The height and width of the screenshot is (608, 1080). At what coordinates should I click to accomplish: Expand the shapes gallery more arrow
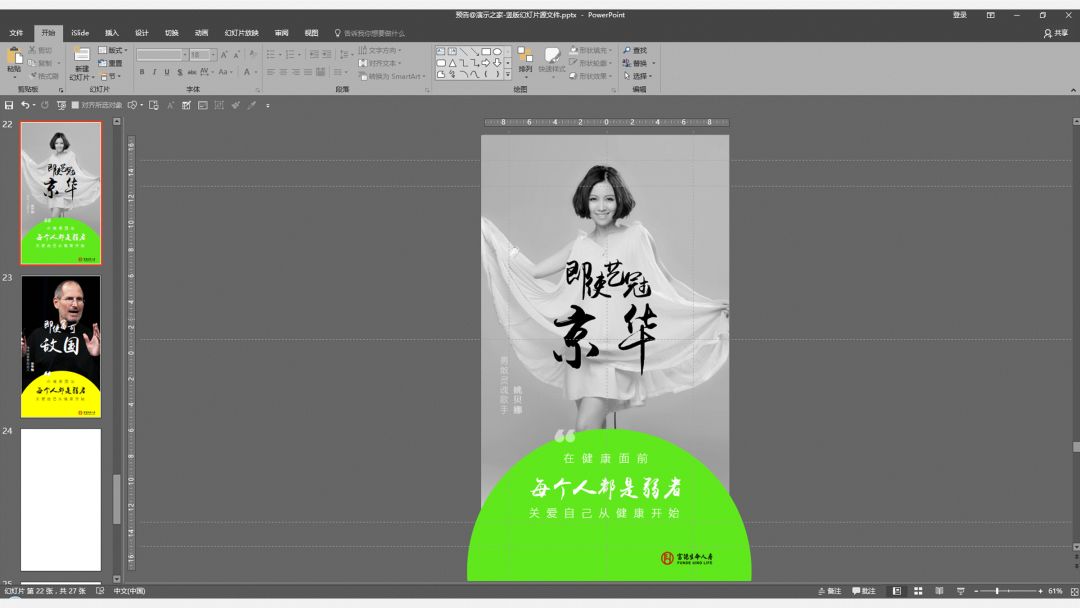click(508, 74)
